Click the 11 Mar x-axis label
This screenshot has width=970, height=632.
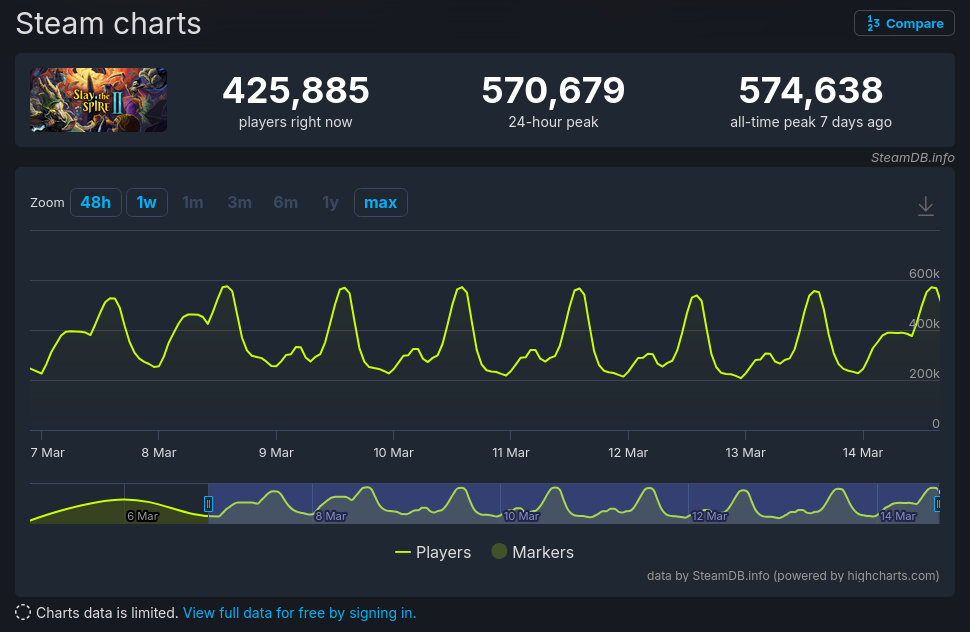pos(510,453)
